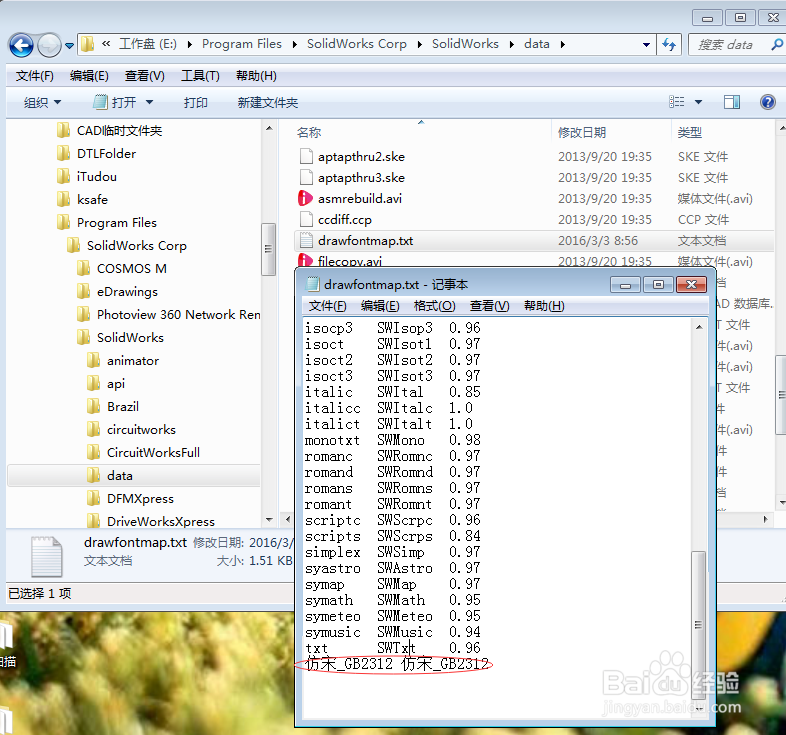Click the search magnifier icon
Screen dimensions: 786x735
[x=777, y=45]
